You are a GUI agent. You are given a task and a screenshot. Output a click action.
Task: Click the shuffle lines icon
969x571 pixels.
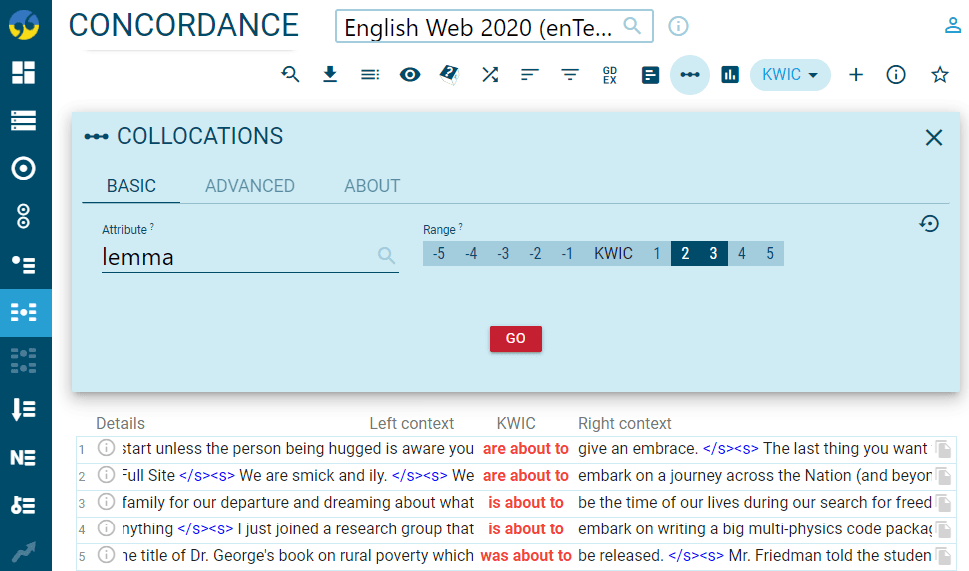pos(490,75)
